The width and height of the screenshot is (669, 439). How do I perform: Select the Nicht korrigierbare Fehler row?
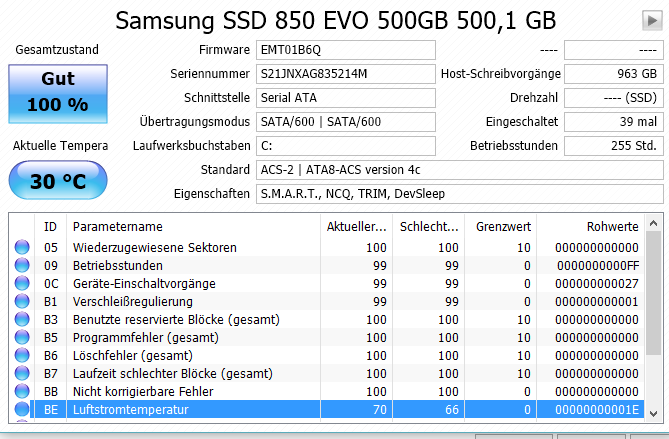pyautogui.click(x=326, y=391)
